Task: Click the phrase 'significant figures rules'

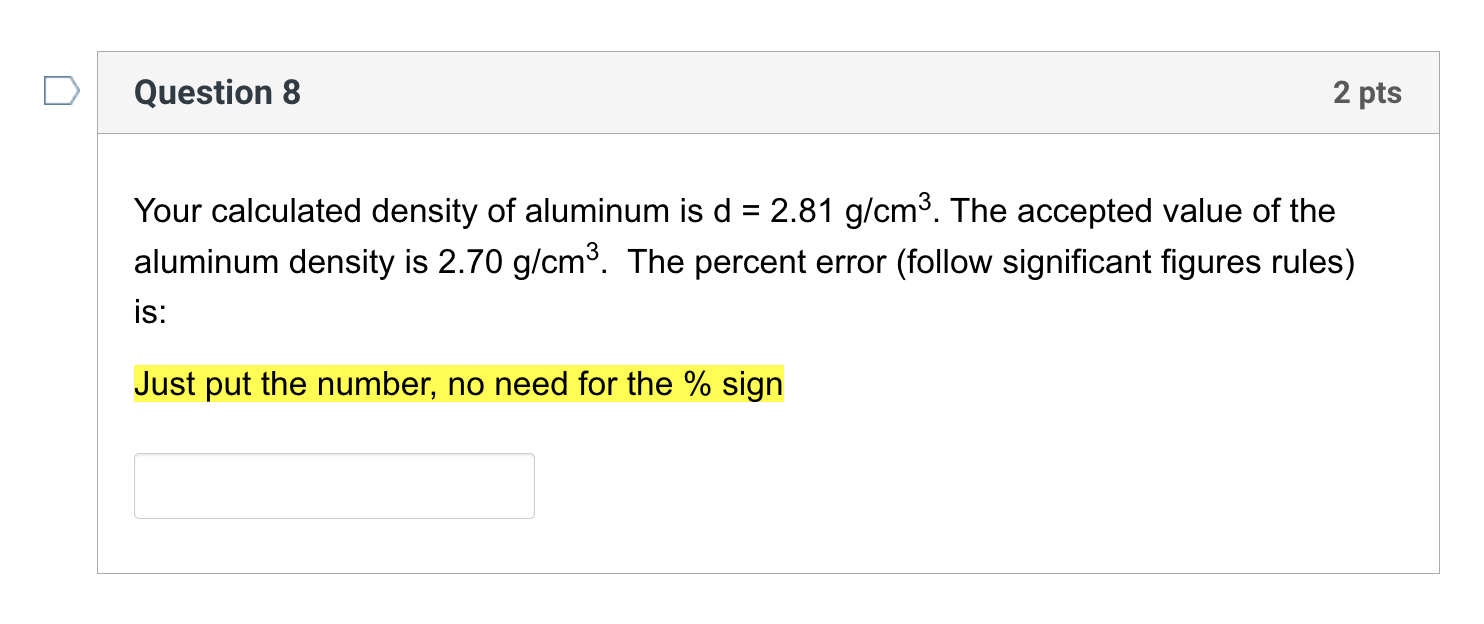Action: (x=1175, y=261)
